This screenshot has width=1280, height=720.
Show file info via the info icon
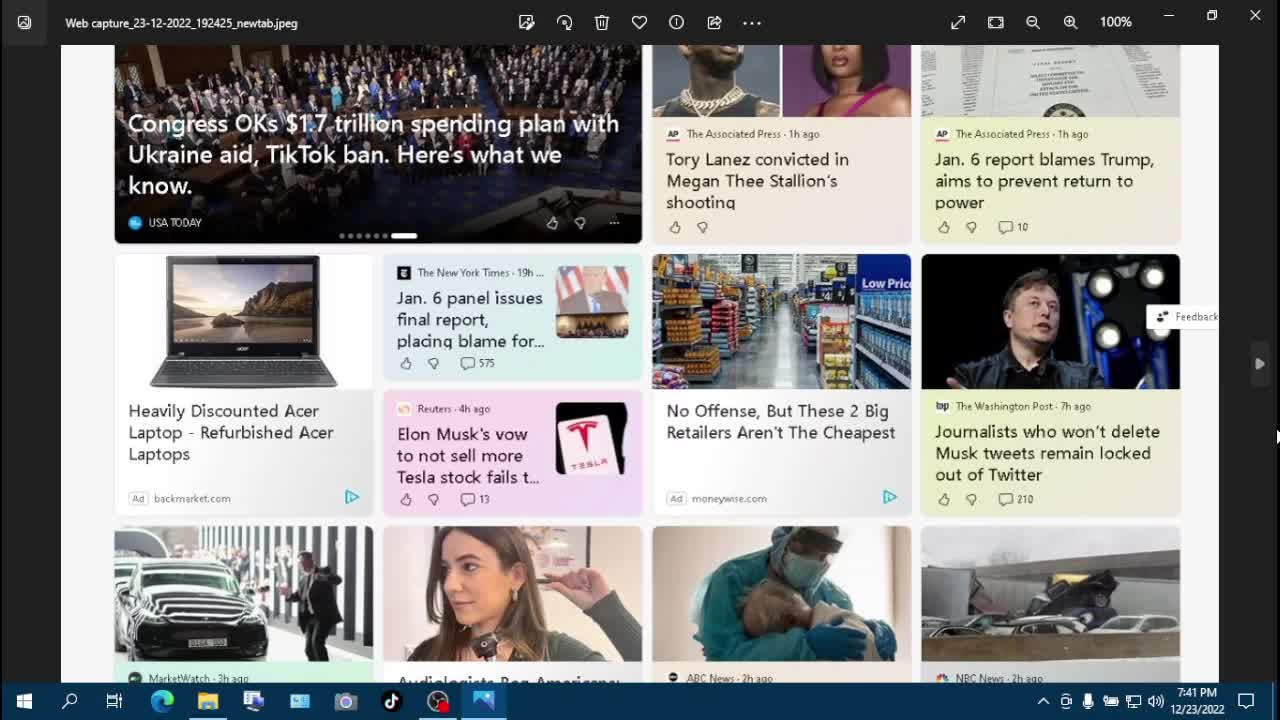tap(677, 22)
